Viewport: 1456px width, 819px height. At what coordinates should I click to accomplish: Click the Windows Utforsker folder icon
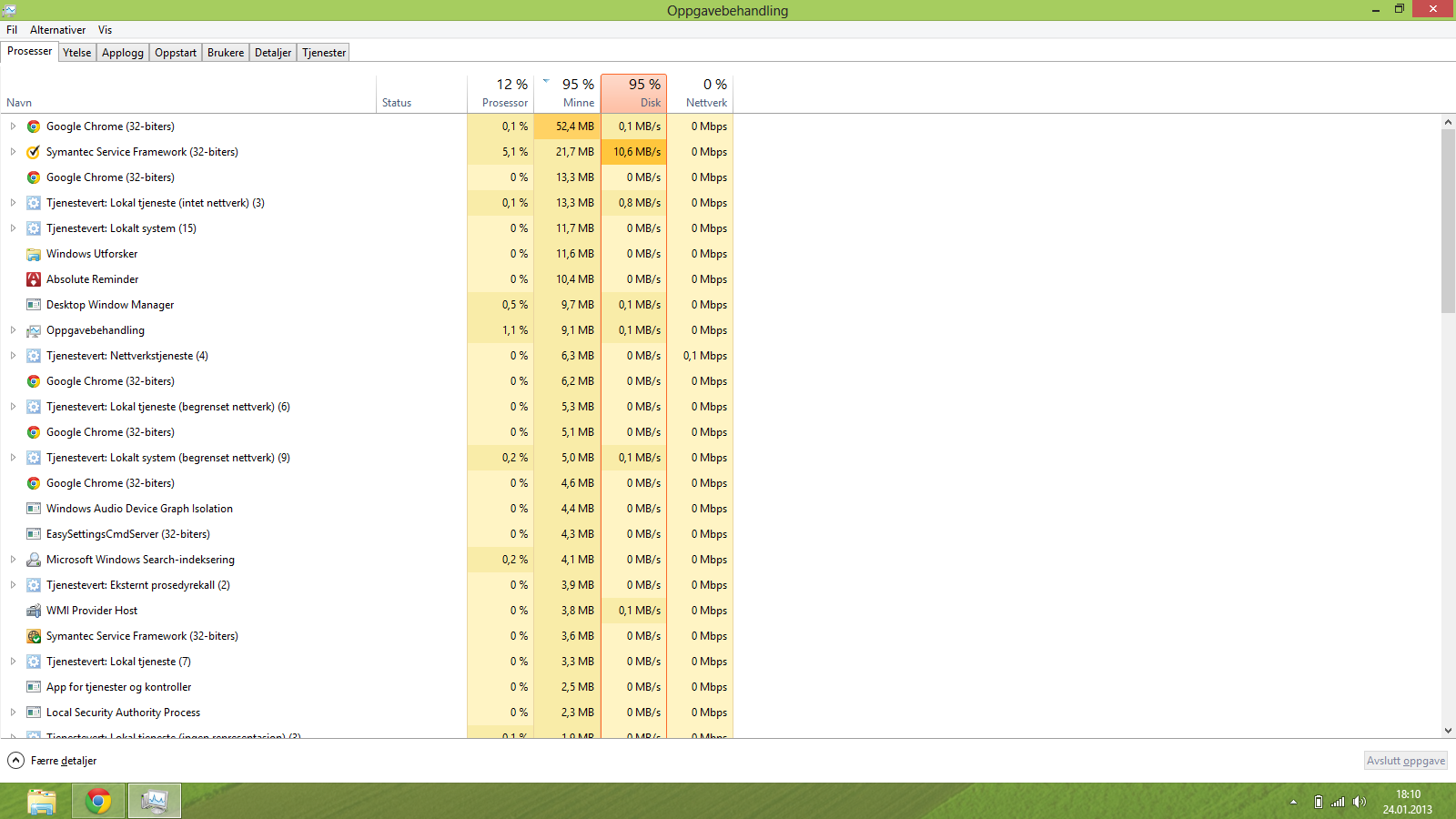(34, 254)
